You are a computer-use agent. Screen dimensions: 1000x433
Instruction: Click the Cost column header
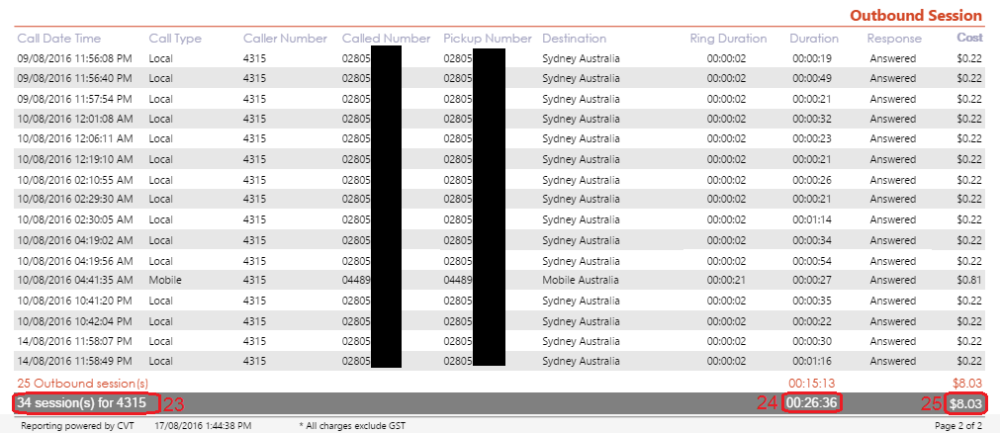(969, 38)
